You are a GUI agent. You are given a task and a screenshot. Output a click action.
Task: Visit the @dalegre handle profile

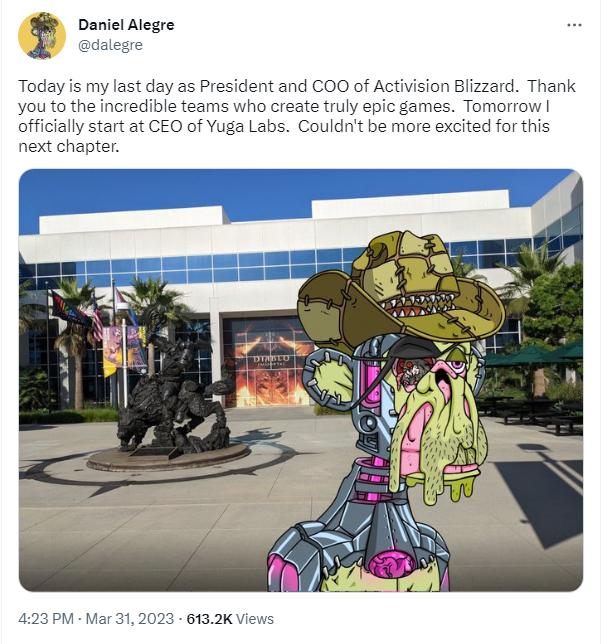click(x=110, y=44)
